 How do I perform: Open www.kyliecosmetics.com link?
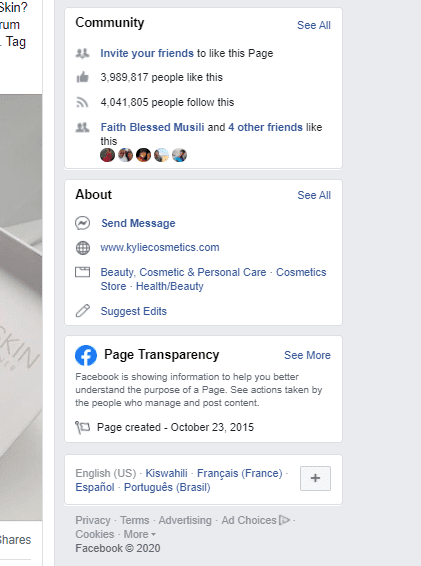(x=160, y=247)
